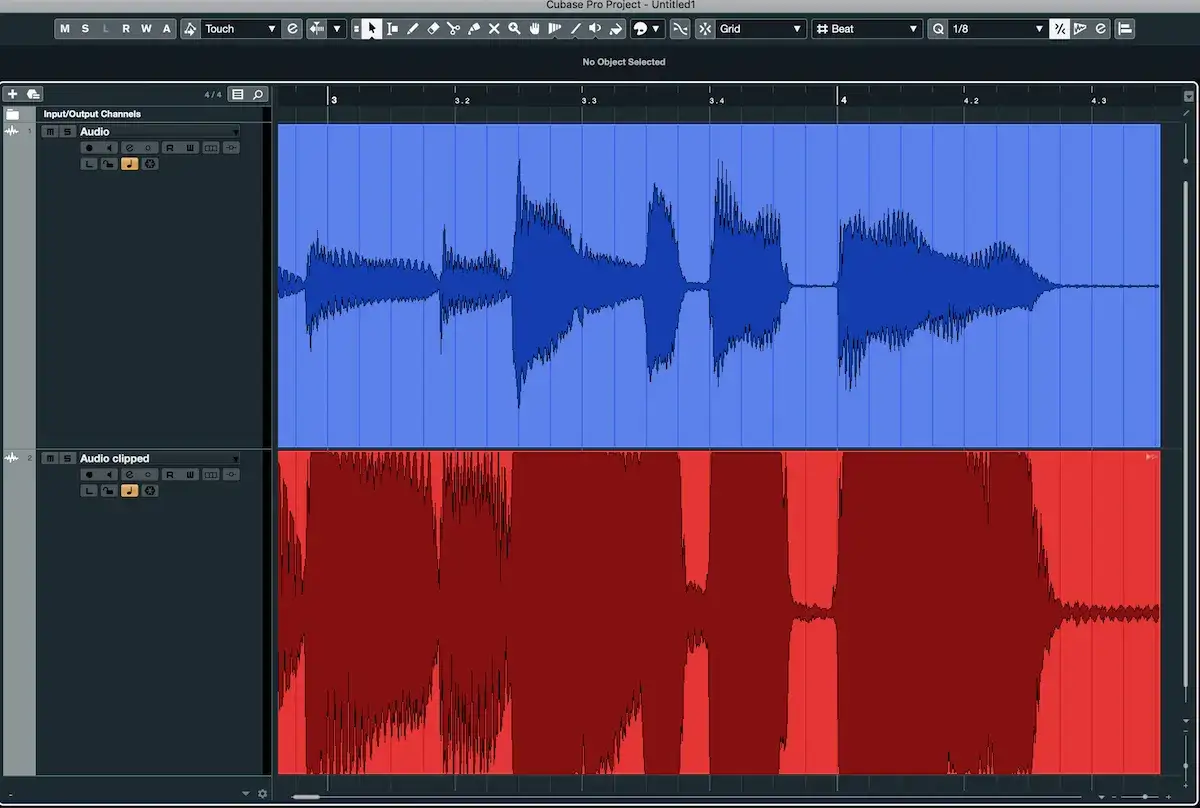1200x808 pixels.
Task: Select the Play speaker tool
Action: [x=595, y=29]
